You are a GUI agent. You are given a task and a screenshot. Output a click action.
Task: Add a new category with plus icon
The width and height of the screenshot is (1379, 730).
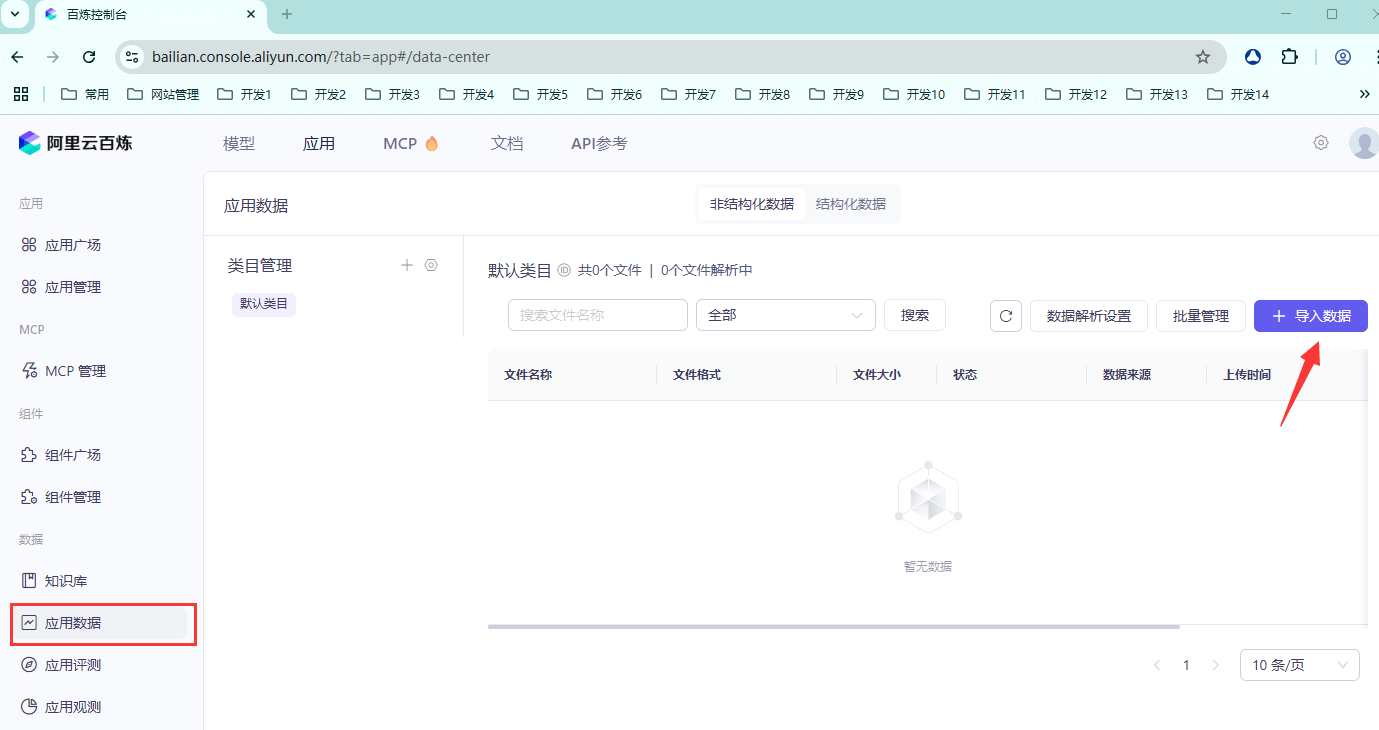click(x=407, y=265)
